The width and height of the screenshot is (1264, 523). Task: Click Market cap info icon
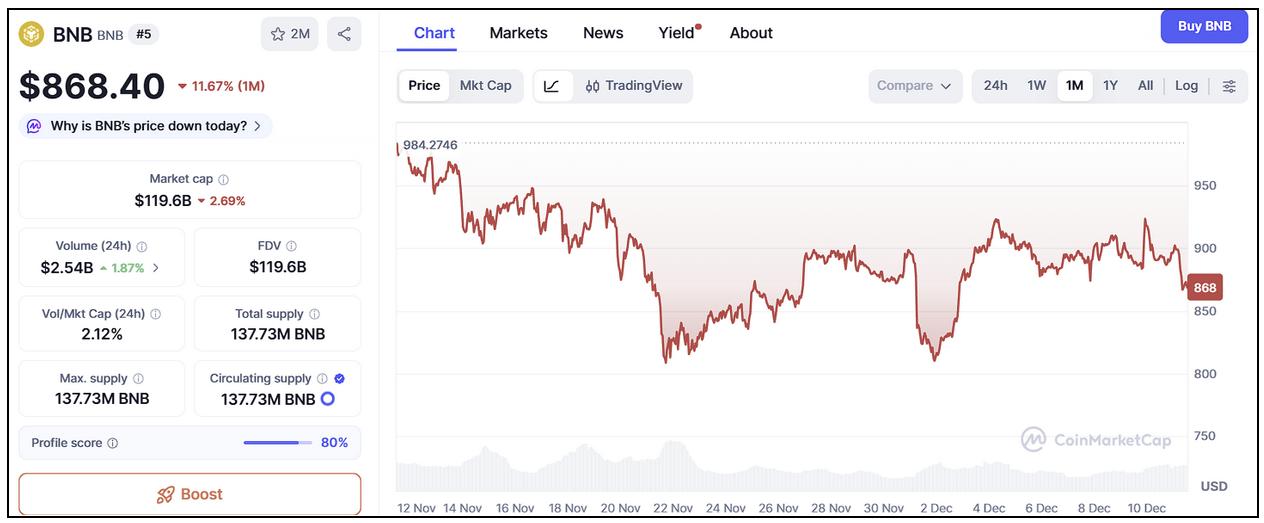pyautogui.click(x=223, y=180)
